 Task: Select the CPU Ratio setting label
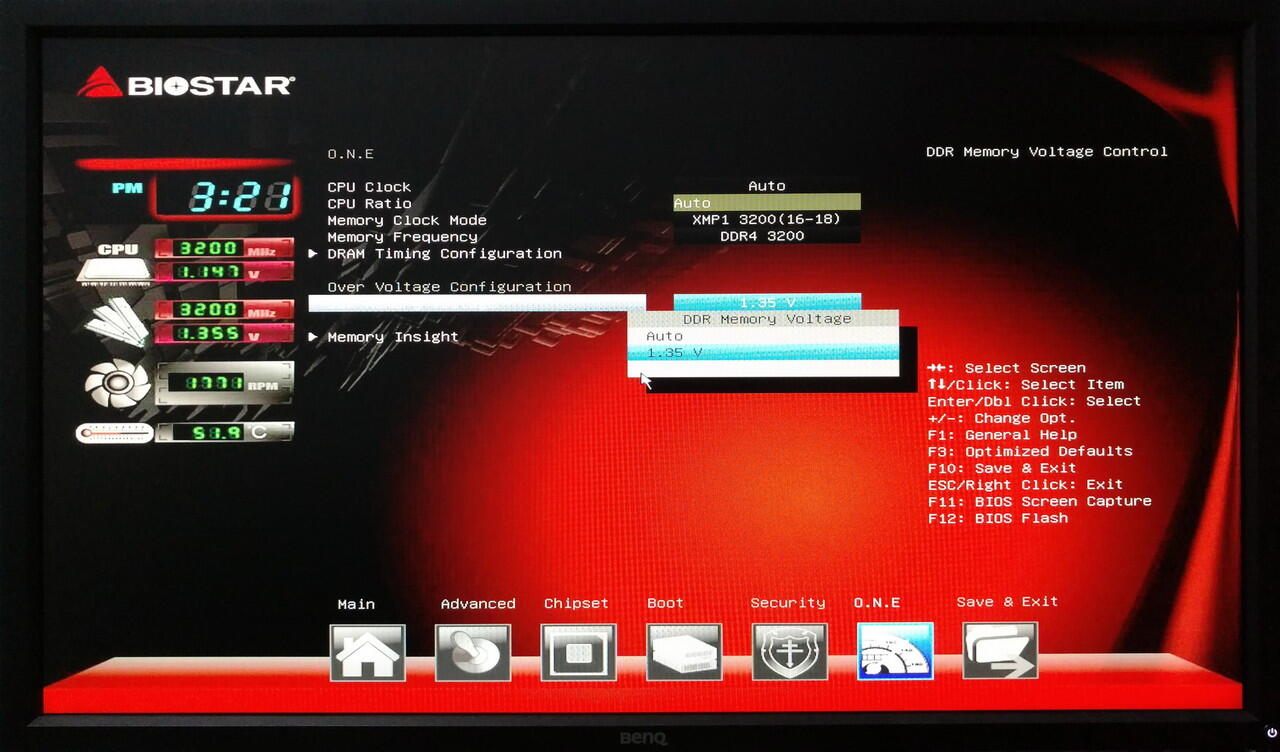tap(369, 203)
